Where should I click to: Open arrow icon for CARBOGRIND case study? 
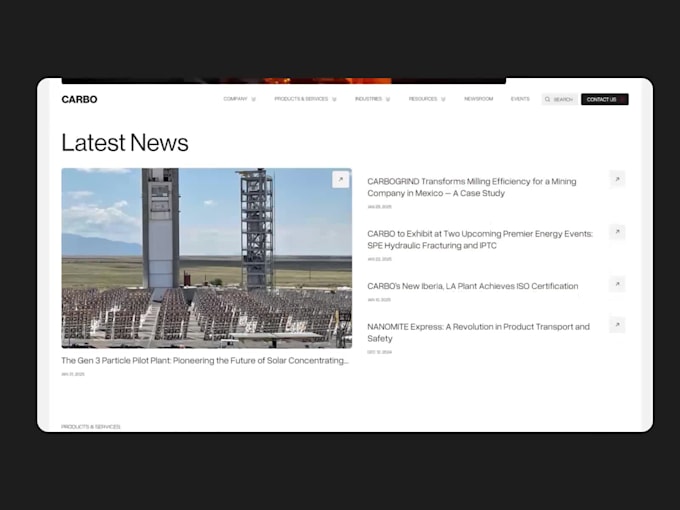[x=617, y=179]
